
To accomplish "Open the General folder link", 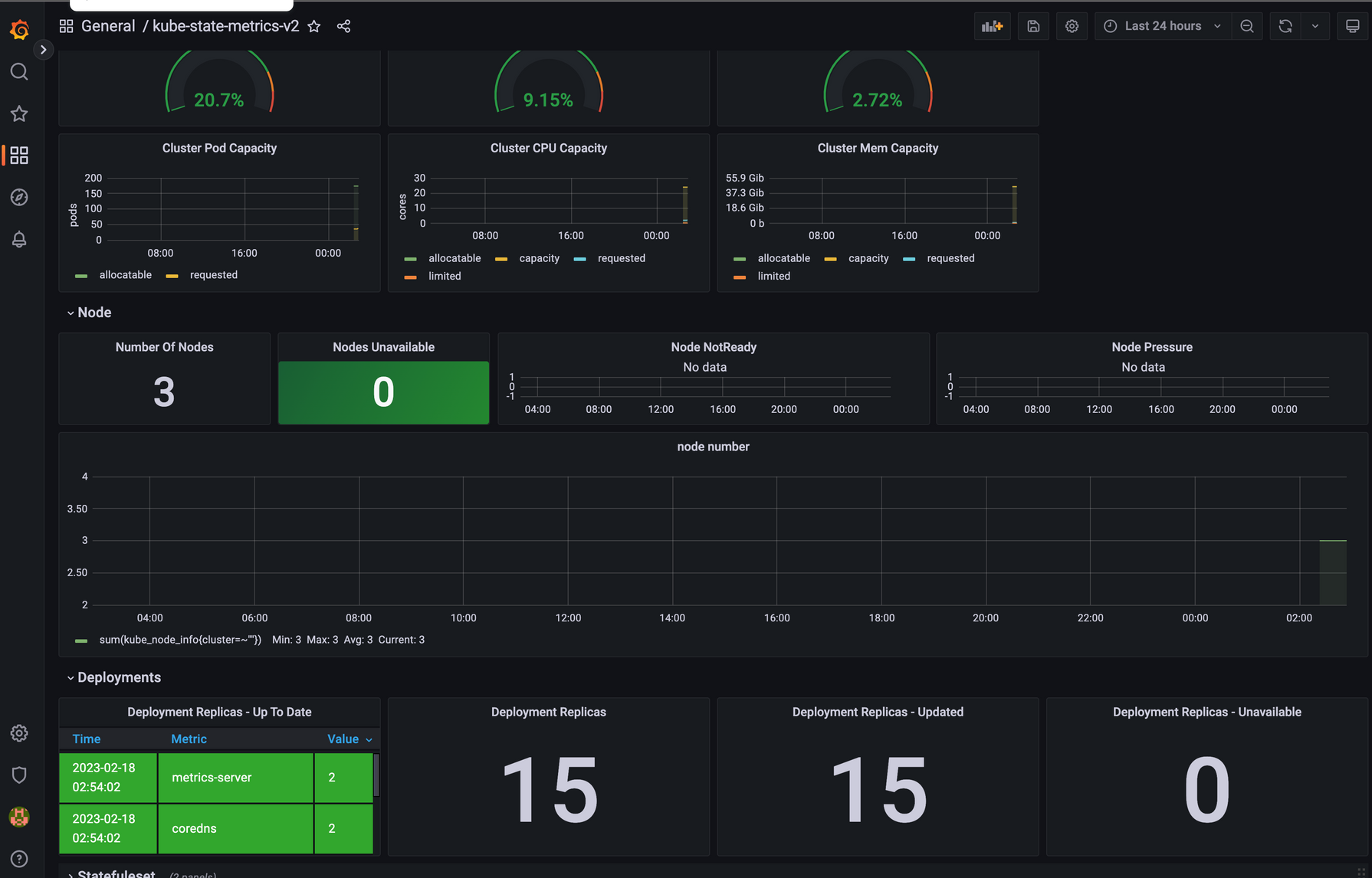I will 108,26.
